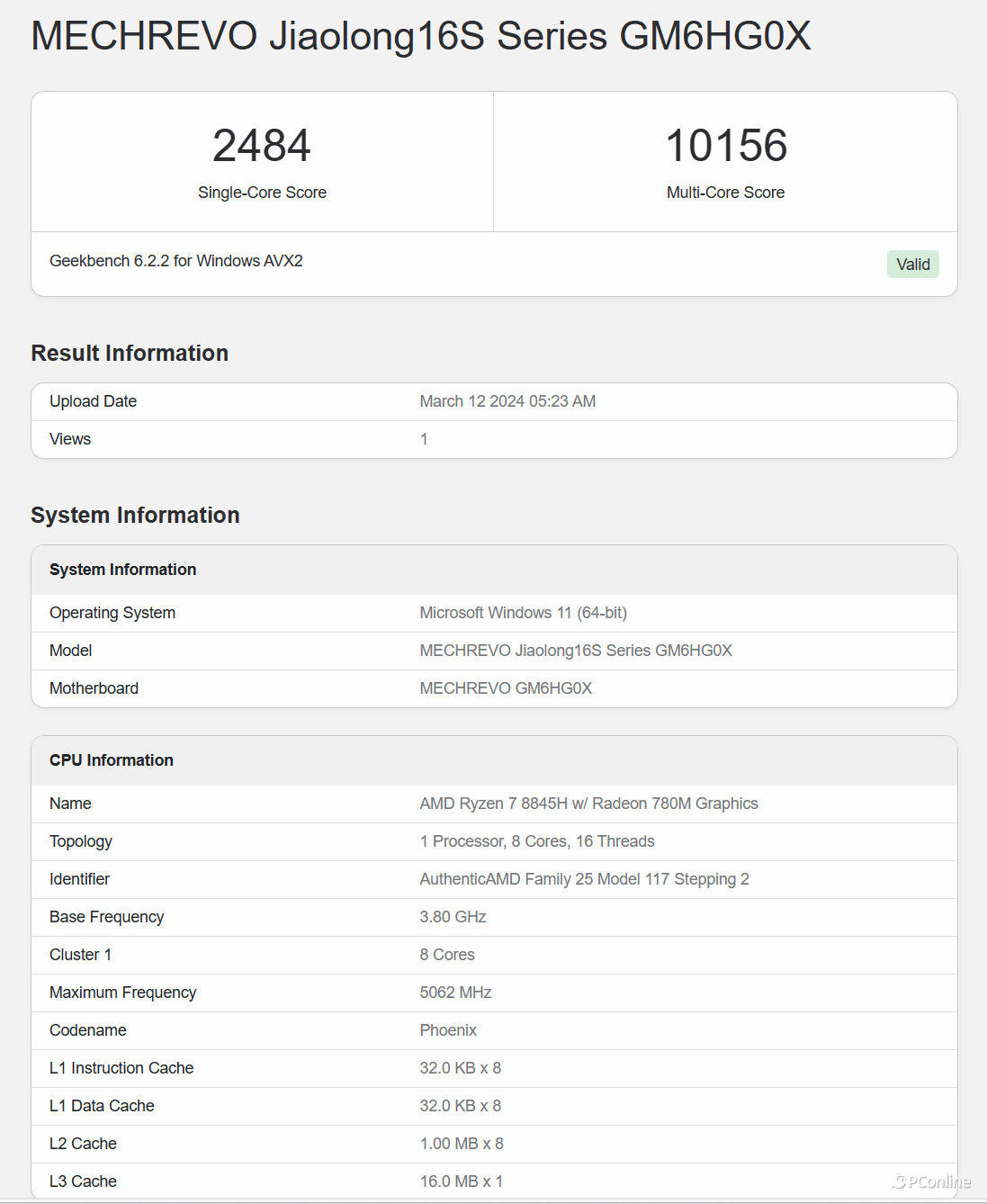Click the Geekbench 6.2.2 for Windows AVX2 text
The width and height of the screenshot is (987, 1204).
(176, 261)
